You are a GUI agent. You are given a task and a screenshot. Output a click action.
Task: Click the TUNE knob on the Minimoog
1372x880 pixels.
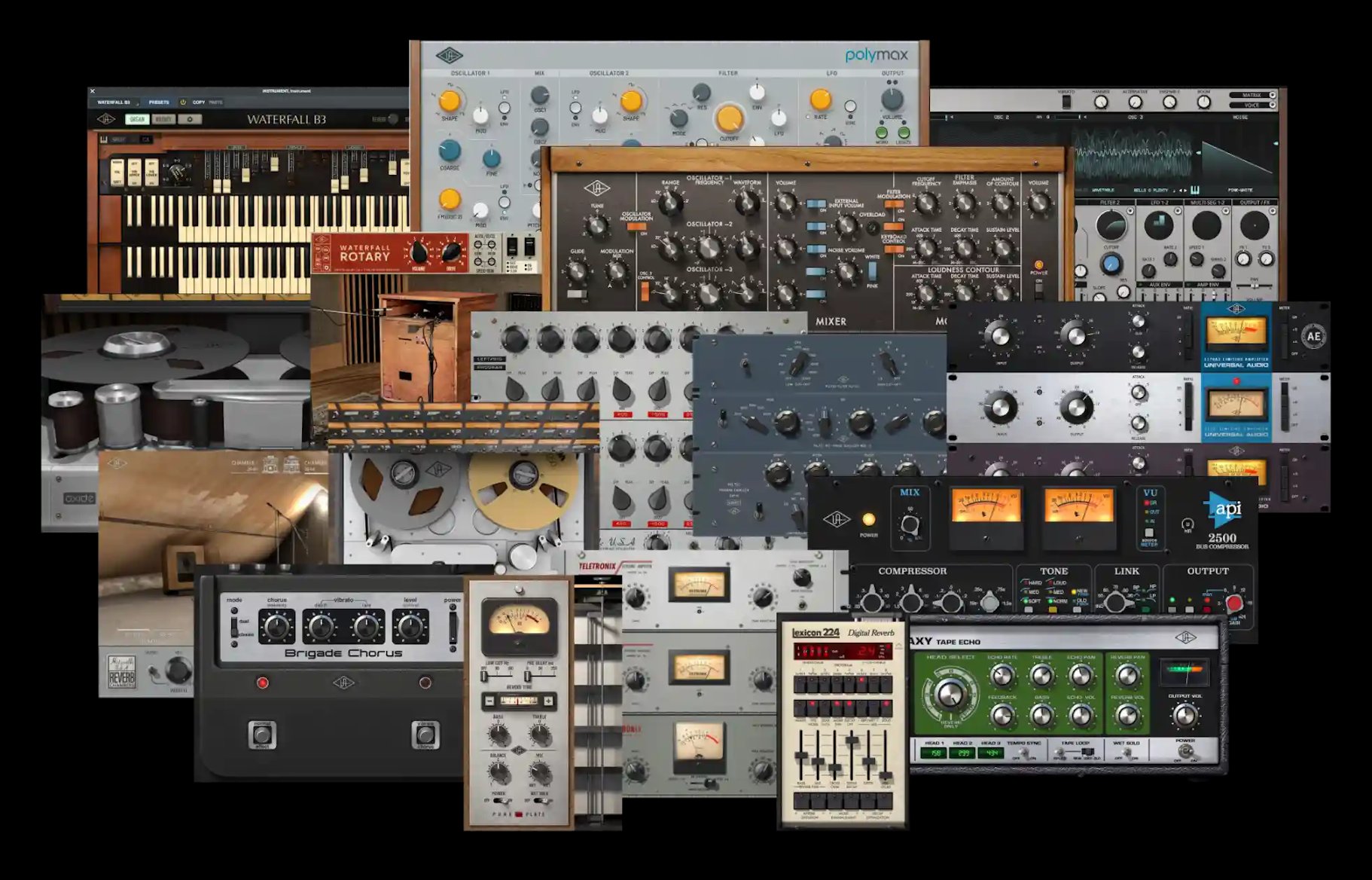click(597, 226)
